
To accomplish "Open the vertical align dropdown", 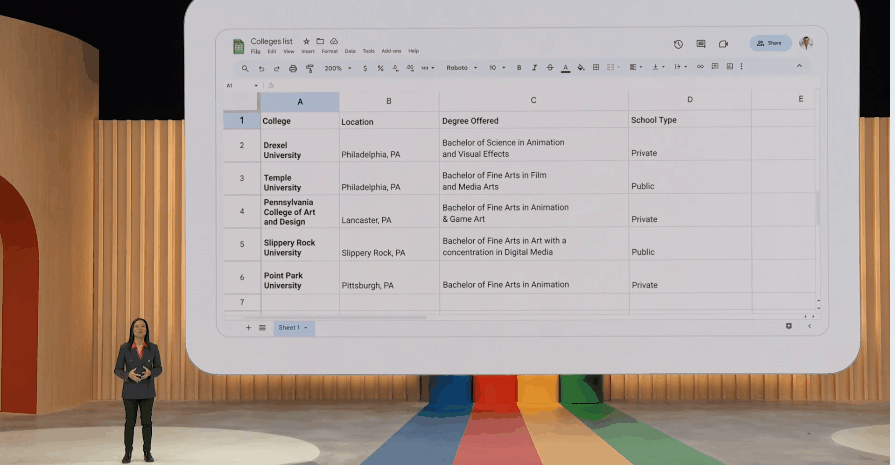I will pos(658,67).
